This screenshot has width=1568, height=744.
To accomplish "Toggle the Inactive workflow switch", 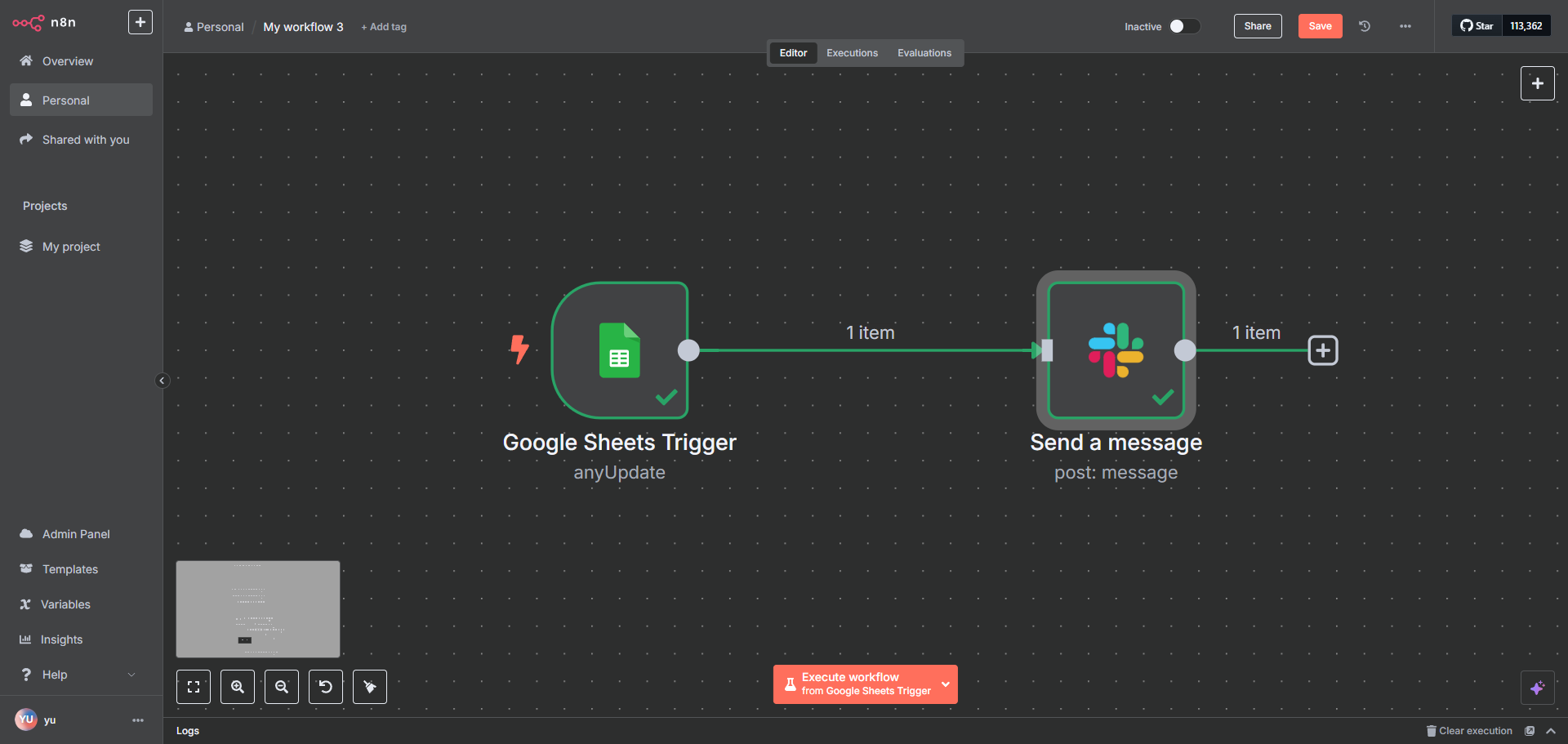I will [x=1184, y=26].
